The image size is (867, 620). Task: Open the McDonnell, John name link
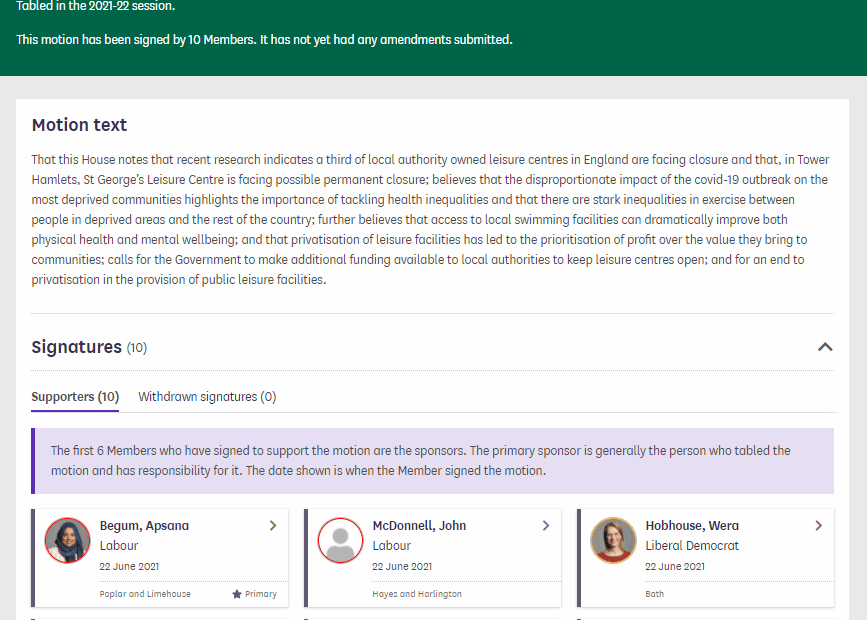(419, 526)
